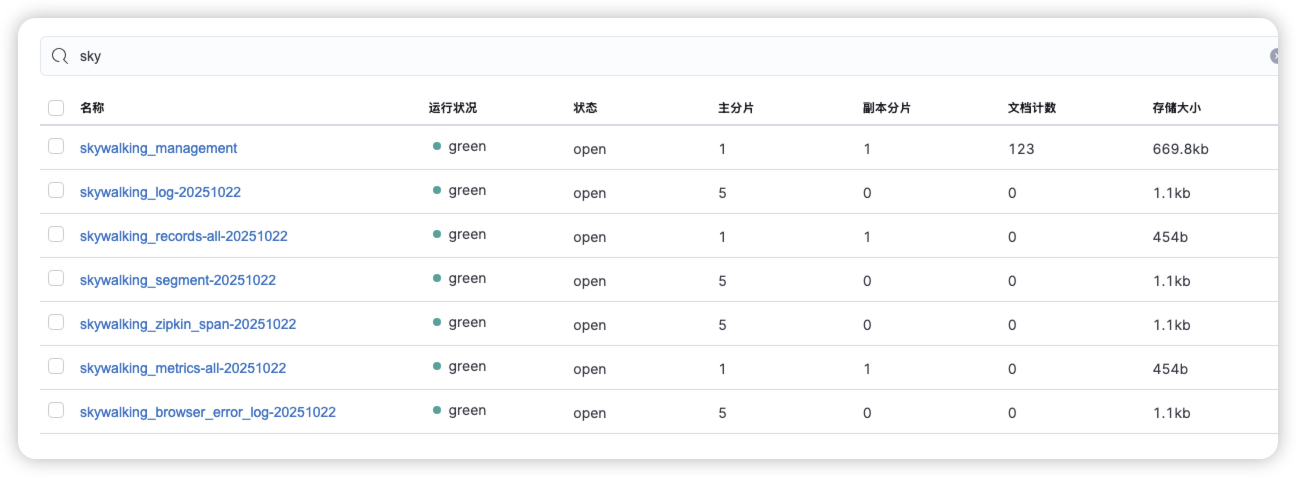Select the skywalking_records-all-20251022 row checkbox

(x=56, y=234)
